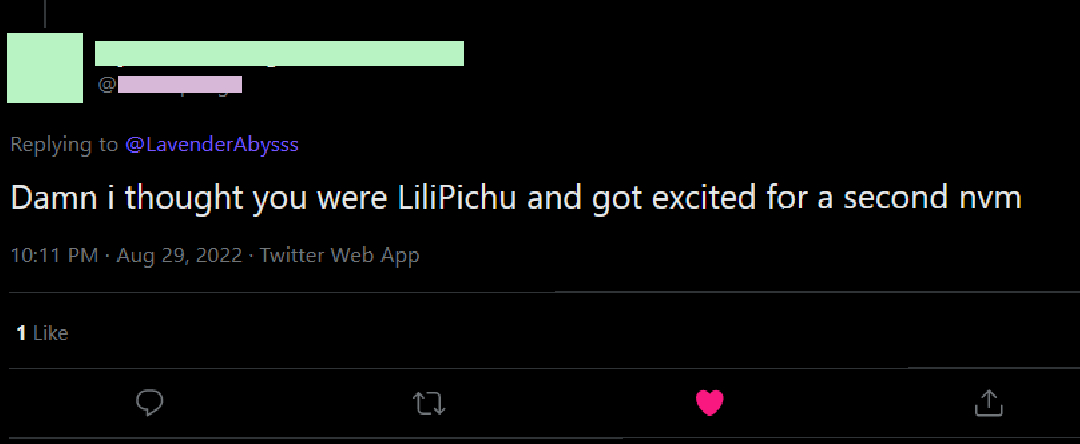Unlike the tweet with the pink heart
The height and width of the screenshot is (444, 1080).
coord(709,402)
